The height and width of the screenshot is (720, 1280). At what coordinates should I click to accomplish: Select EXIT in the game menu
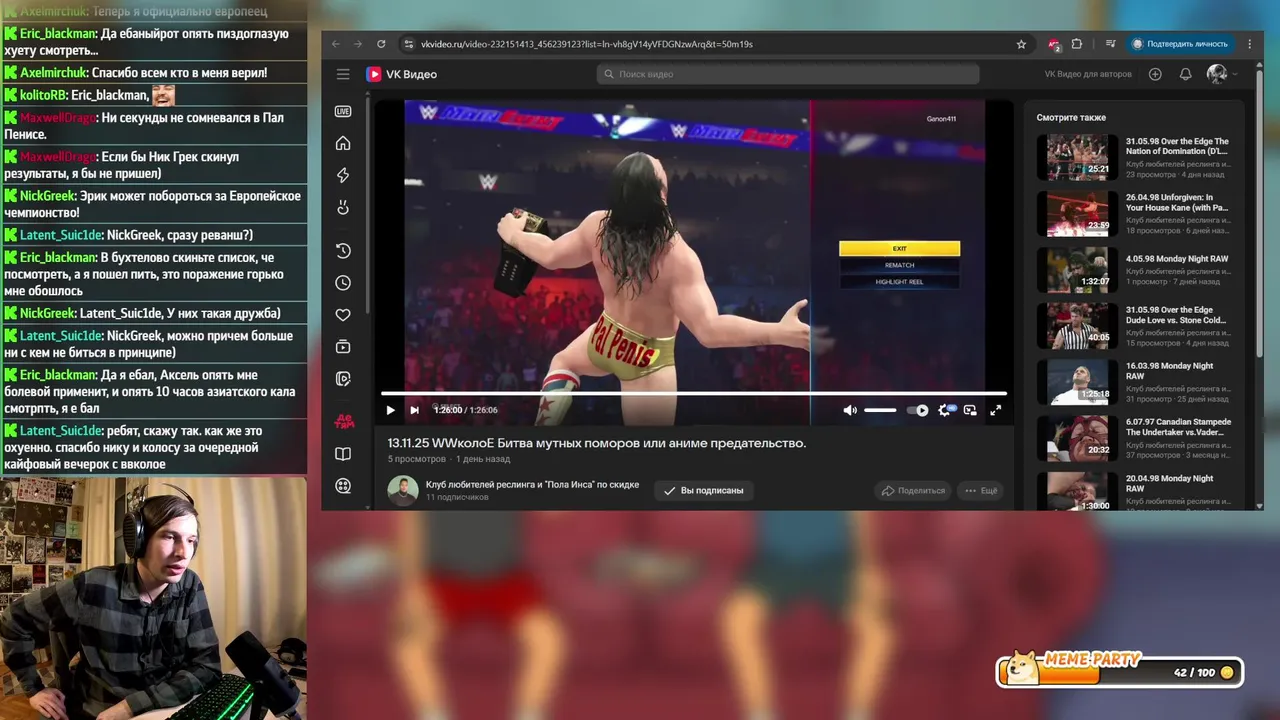click(899, 248)
